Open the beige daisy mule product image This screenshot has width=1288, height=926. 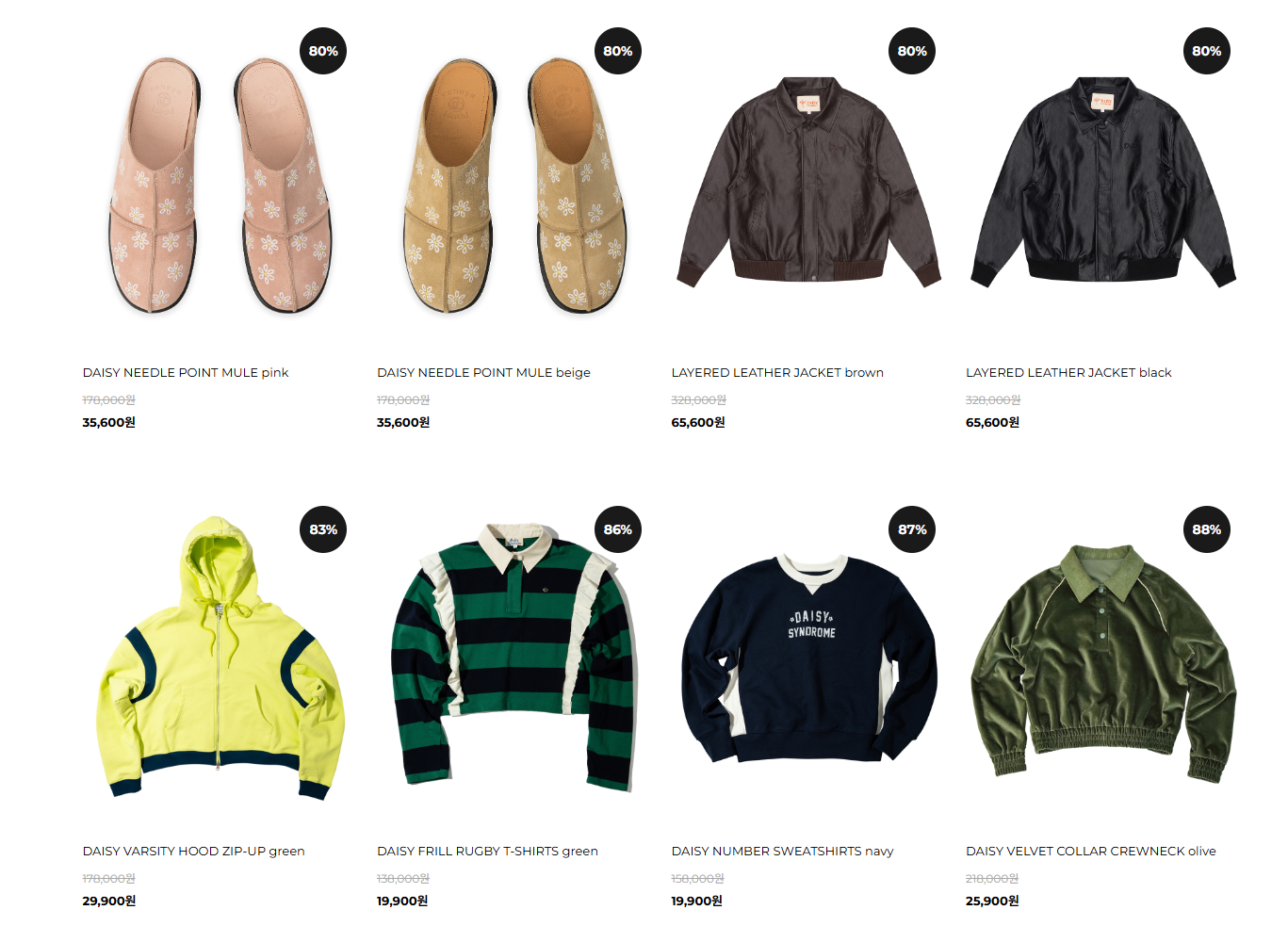(514, 186)
